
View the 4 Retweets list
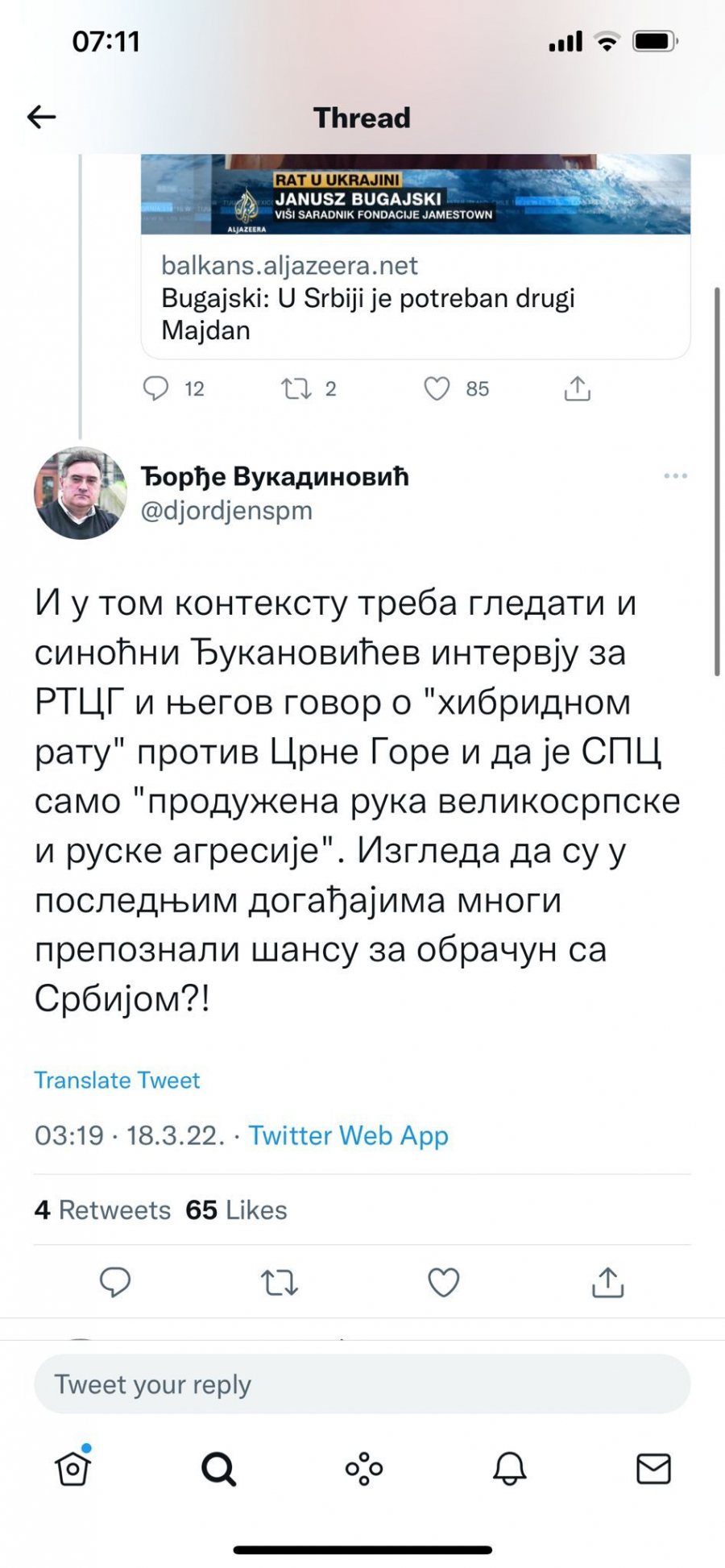click(x=102, y=1209)
